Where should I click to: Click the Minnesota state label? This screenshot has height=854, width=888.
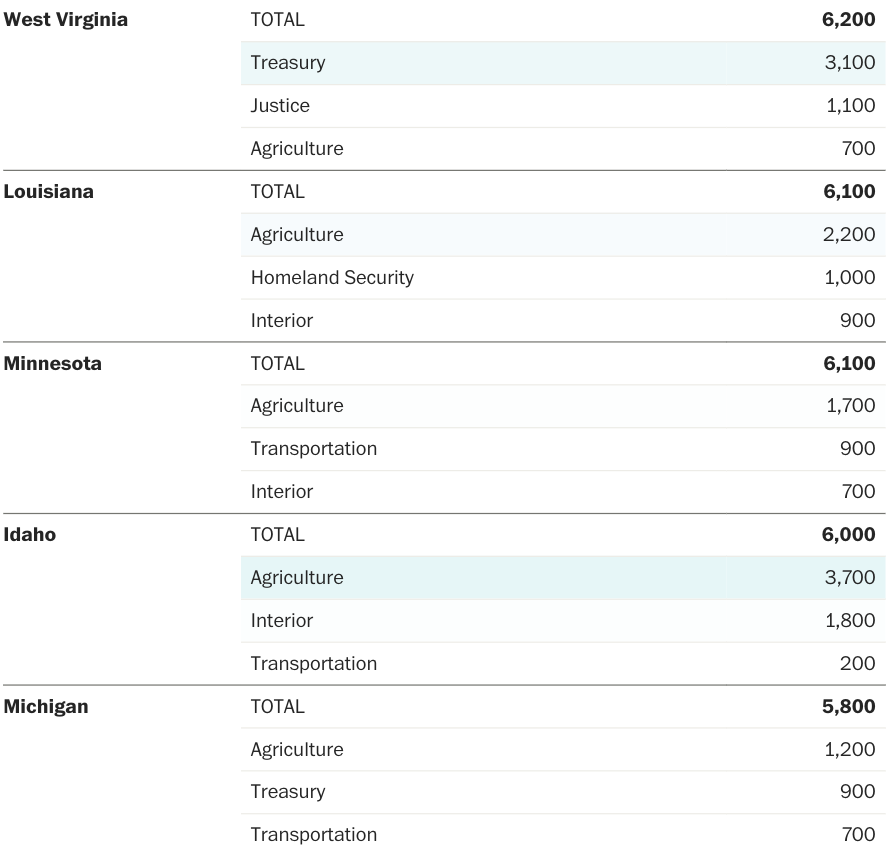click(53, 364)
